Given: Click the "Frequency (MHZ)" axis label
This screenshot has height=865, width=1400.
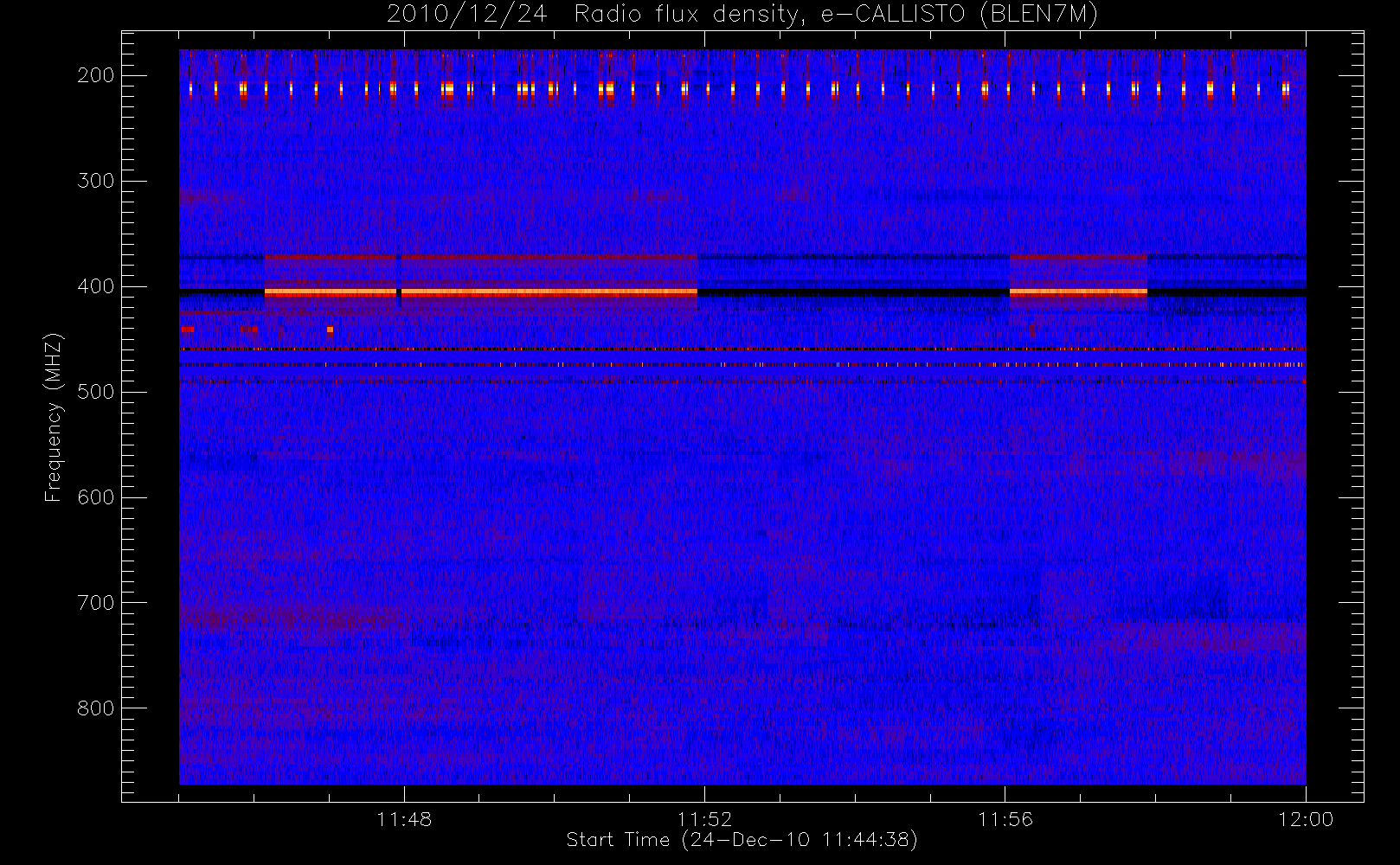Looking at the screenshot, I should coord(54,417).
